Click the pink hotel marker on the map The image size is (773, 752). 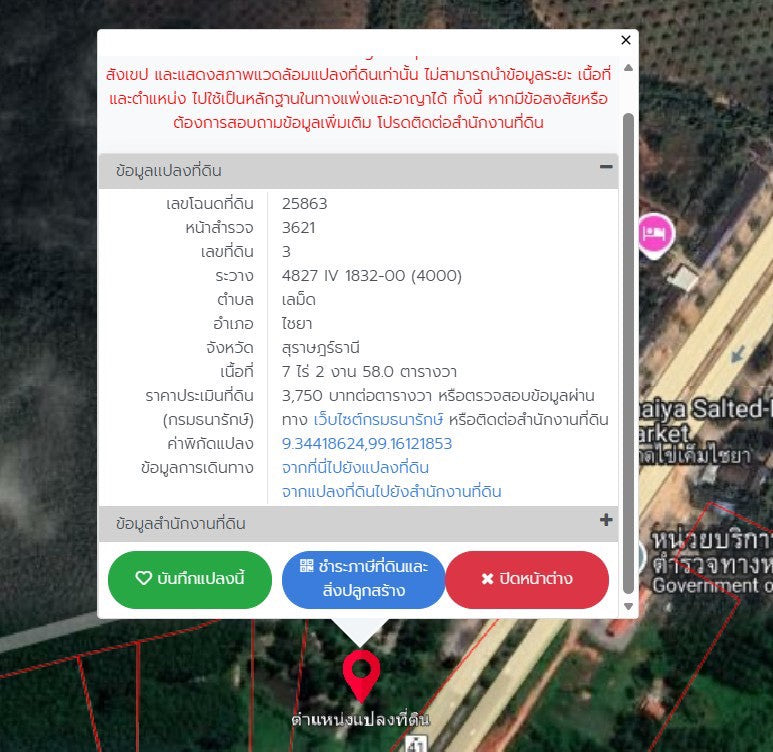coord(655,233)
